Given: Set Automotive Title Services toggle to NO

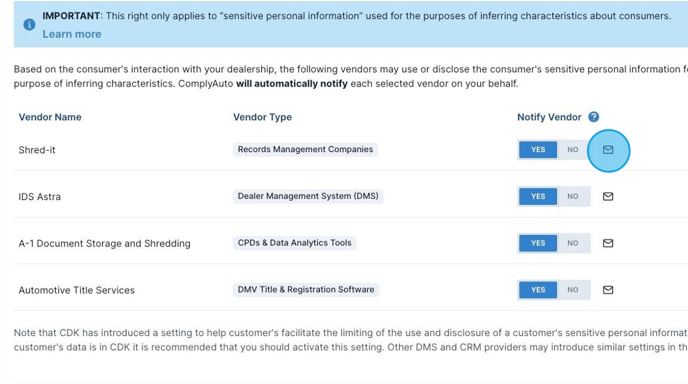Looking at the screenshot, I should [x=573, y=290].
